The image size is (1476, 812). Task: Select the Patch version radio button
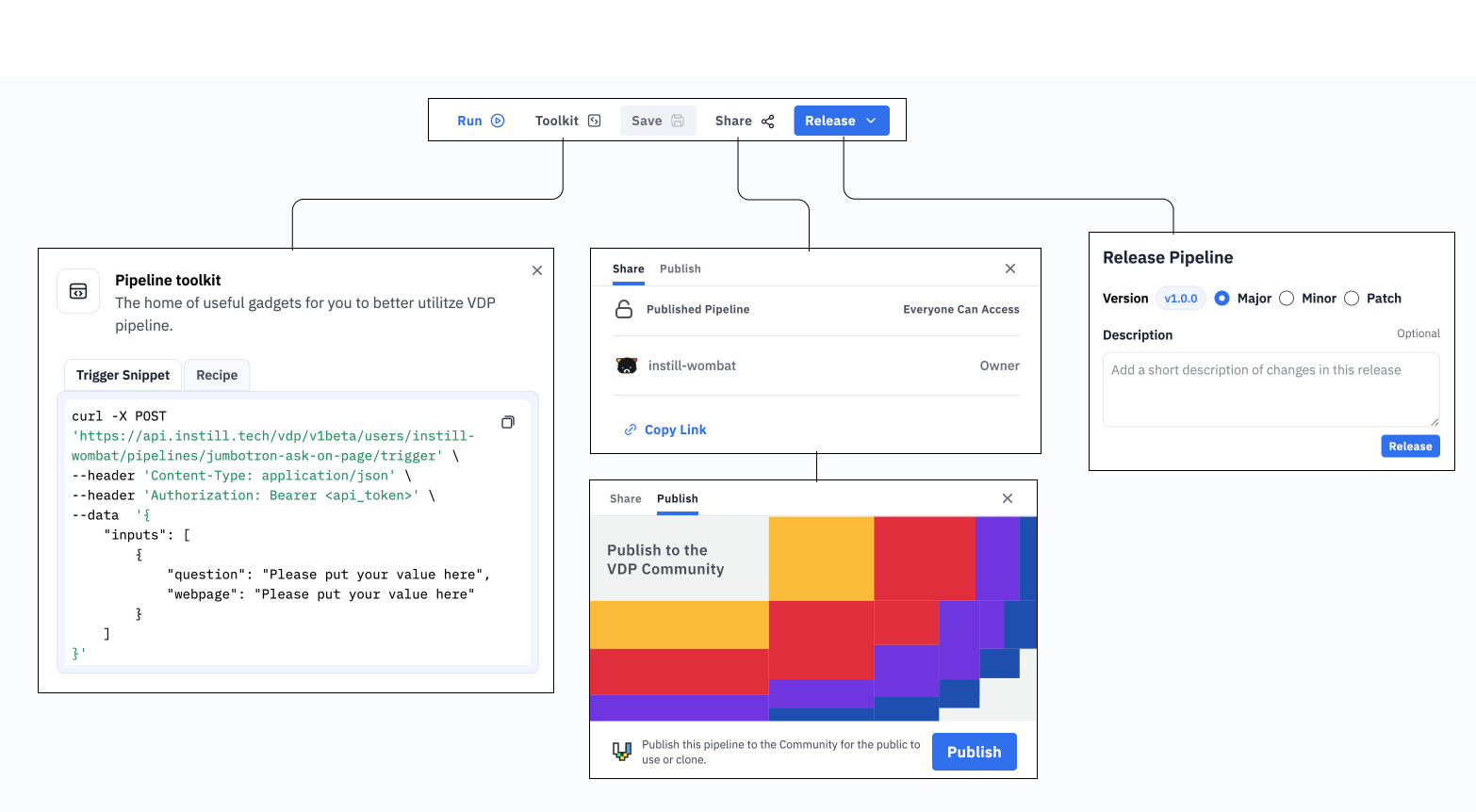(1351, 299)
